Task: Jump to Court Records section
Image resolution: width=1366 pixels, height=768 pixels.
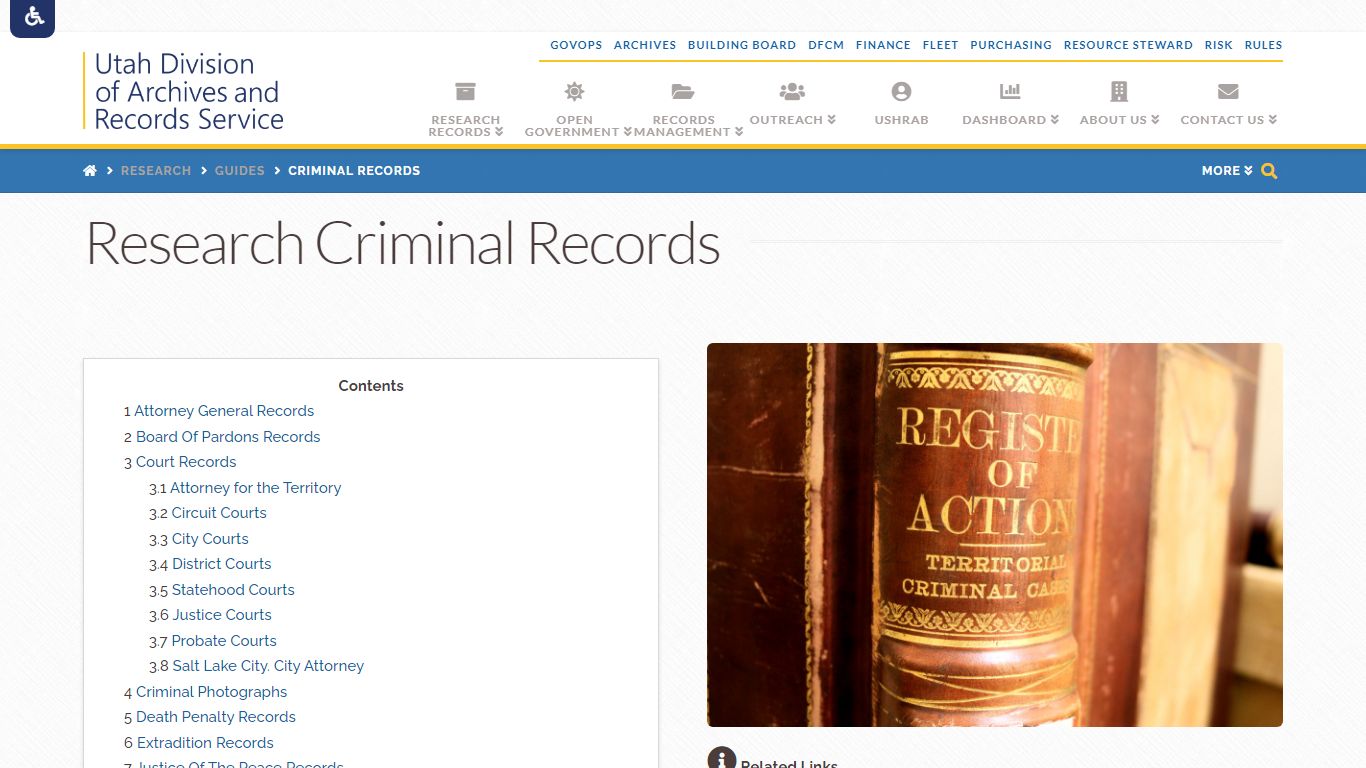Action: pos(186,462)
